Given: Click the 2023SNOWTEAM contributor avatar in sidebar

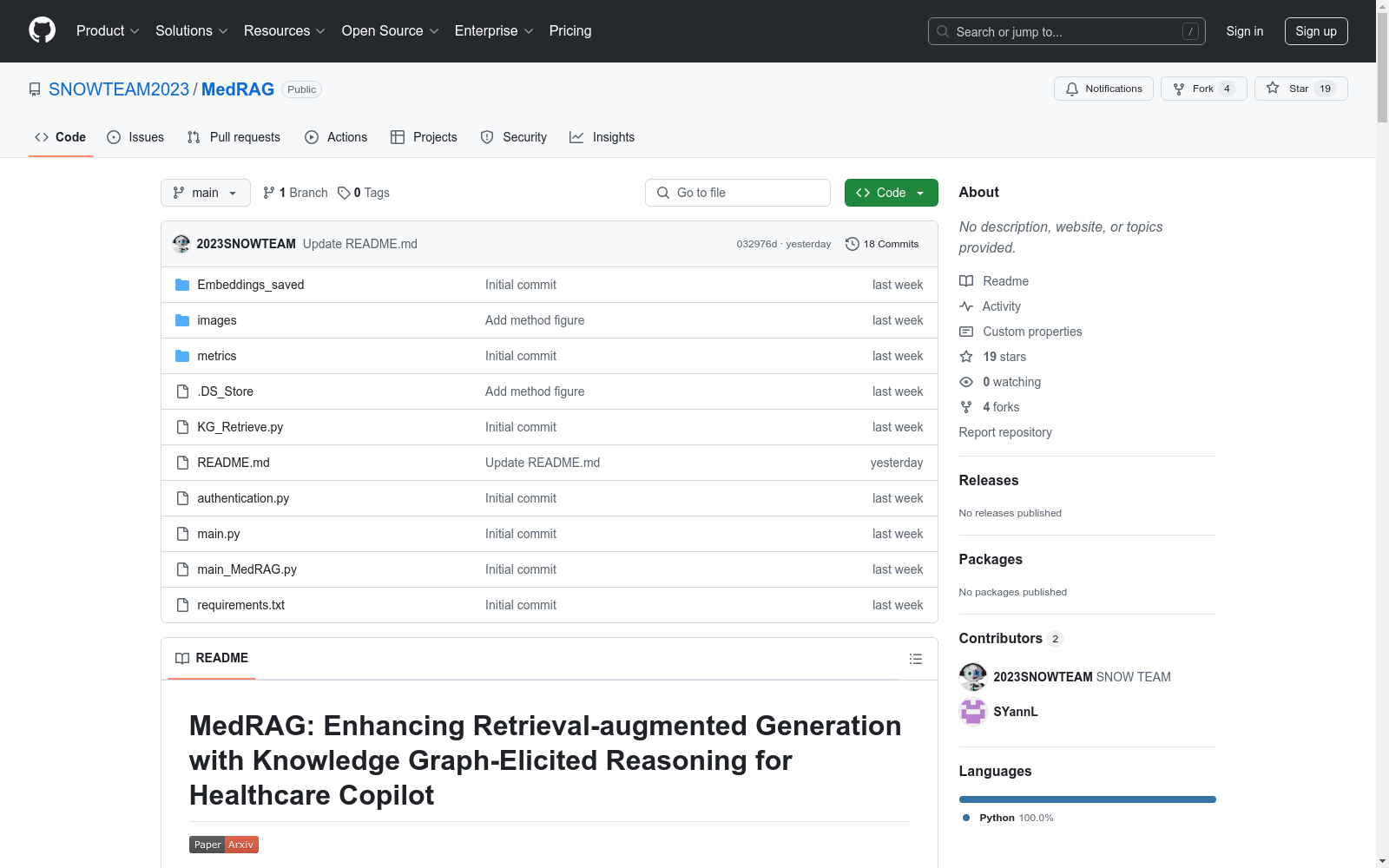Looking at the screenshot, I should (x=973, y=677).
